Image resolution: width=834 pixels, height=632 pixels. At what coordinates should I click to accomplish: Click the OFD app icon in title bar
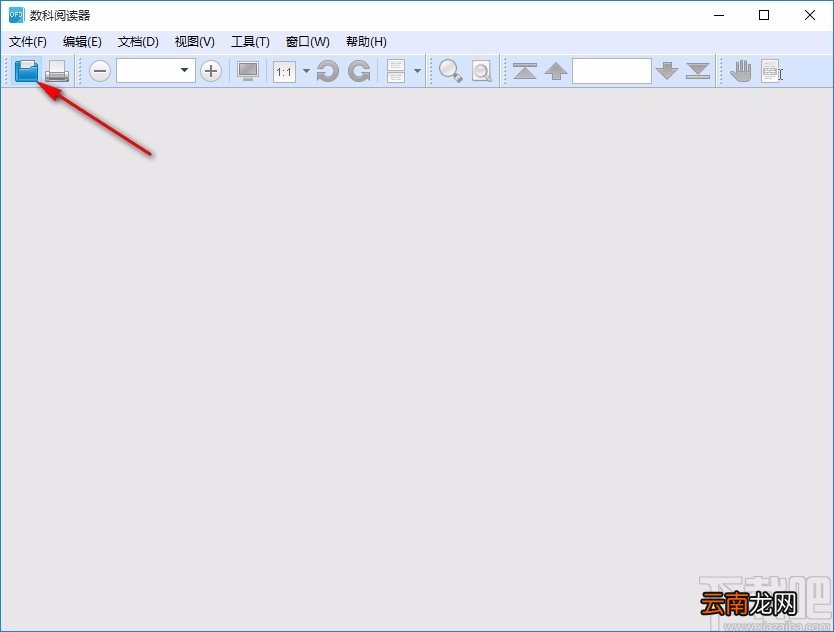16,15
